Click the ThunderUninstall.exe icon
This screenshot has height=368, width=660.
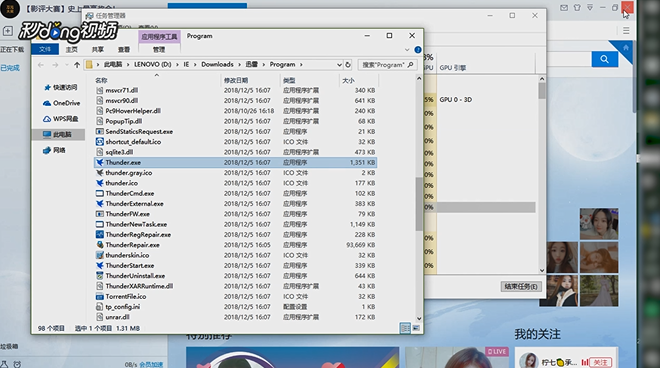[100, 276]
